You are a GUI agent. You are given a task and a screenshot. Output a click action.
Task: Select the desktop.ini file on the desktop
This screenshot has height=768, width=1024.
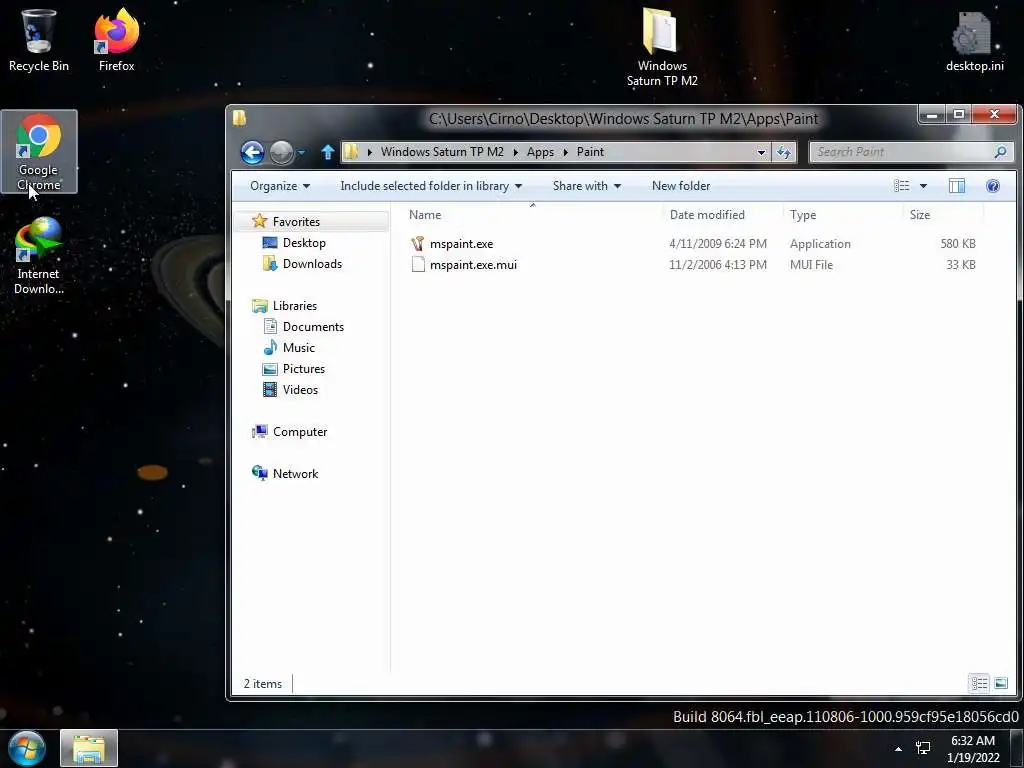pyautogui.click(x=974, y=40)
